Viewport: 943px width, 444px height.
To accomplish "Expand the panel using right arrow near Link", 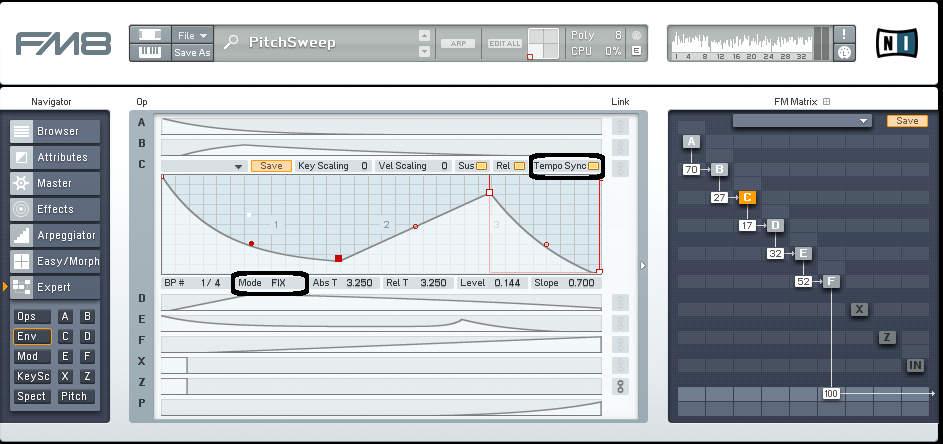I will click(x=642, y=265).
